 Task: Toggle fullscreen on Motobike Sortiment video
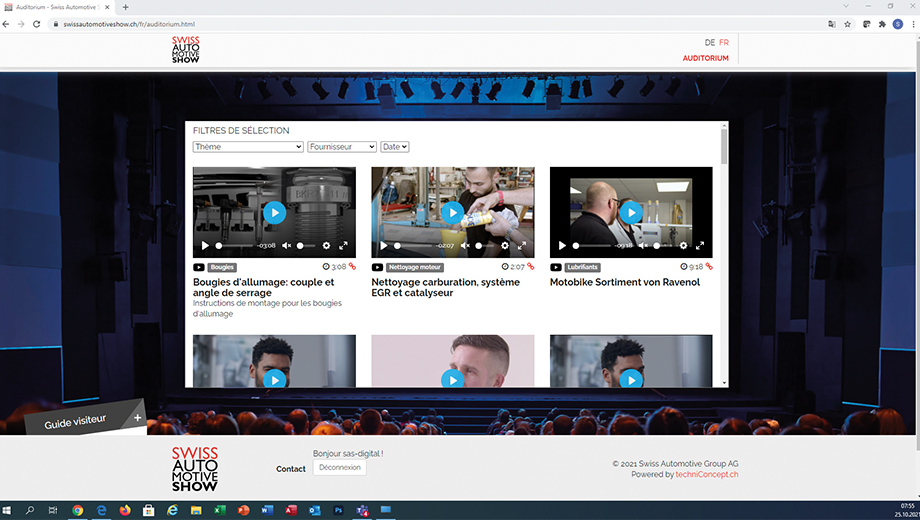pos(700,245)
